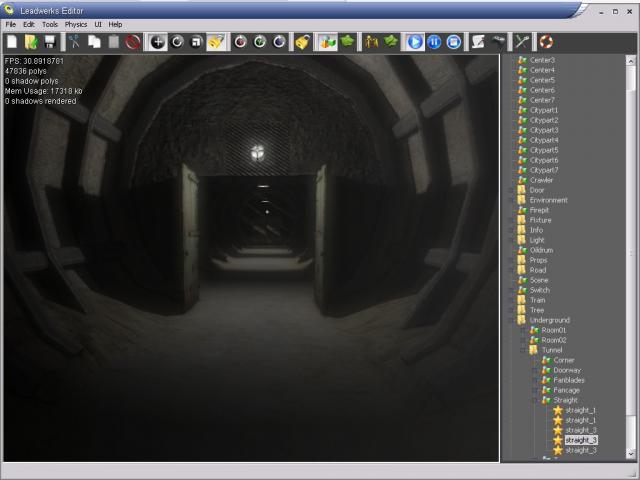Screen dimensions: 640x480
Task: Select the Citypart3 tree entry
Action: pyautogui.click(x=544, y=130)
